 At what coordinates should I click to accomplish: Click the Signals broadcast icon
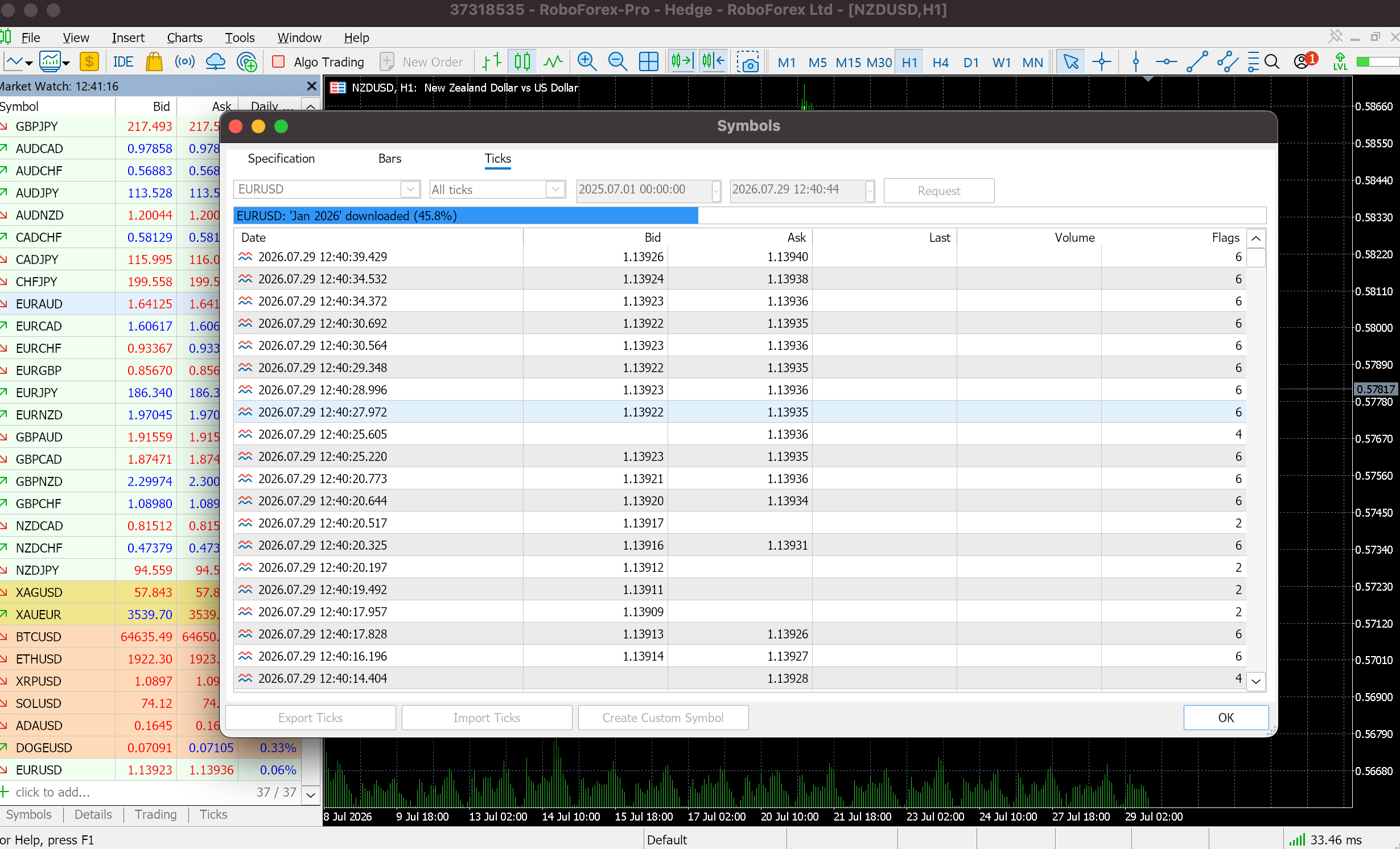click(x=184, y=61)
